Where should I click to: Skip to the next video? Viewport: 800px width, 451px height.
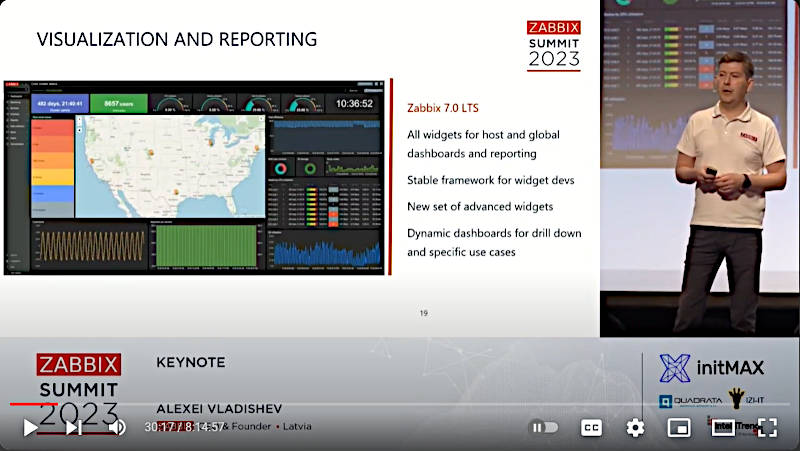(x=73, y=428)
